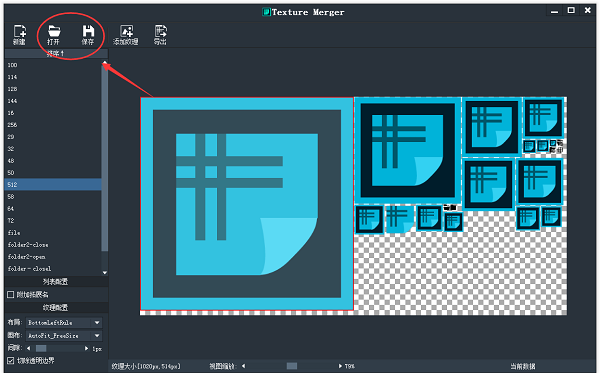Image resolution: width=600 pixels, height=373 pixels.
Task: Select the texture named 50 in the list
Action: pos(53,173)
